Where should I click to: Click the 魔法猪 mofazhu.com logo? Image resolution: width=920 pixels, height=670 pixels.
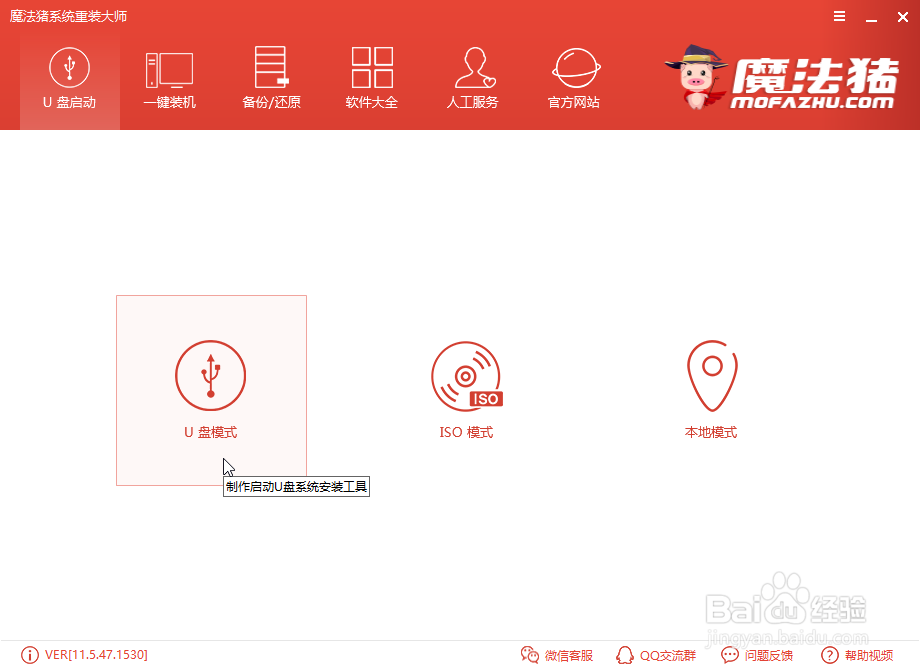pyautogui.click(x=782, y=77)
